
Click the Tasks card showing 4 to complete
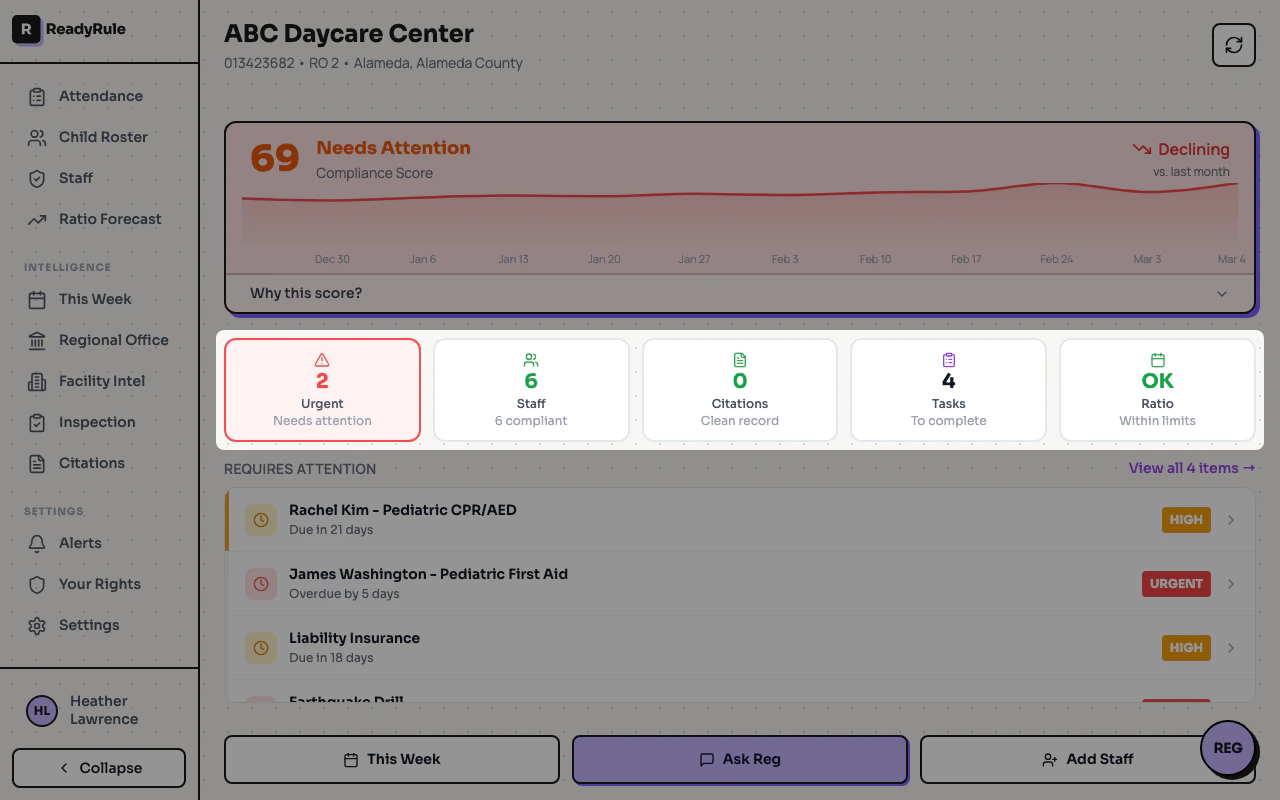point(948,390)
